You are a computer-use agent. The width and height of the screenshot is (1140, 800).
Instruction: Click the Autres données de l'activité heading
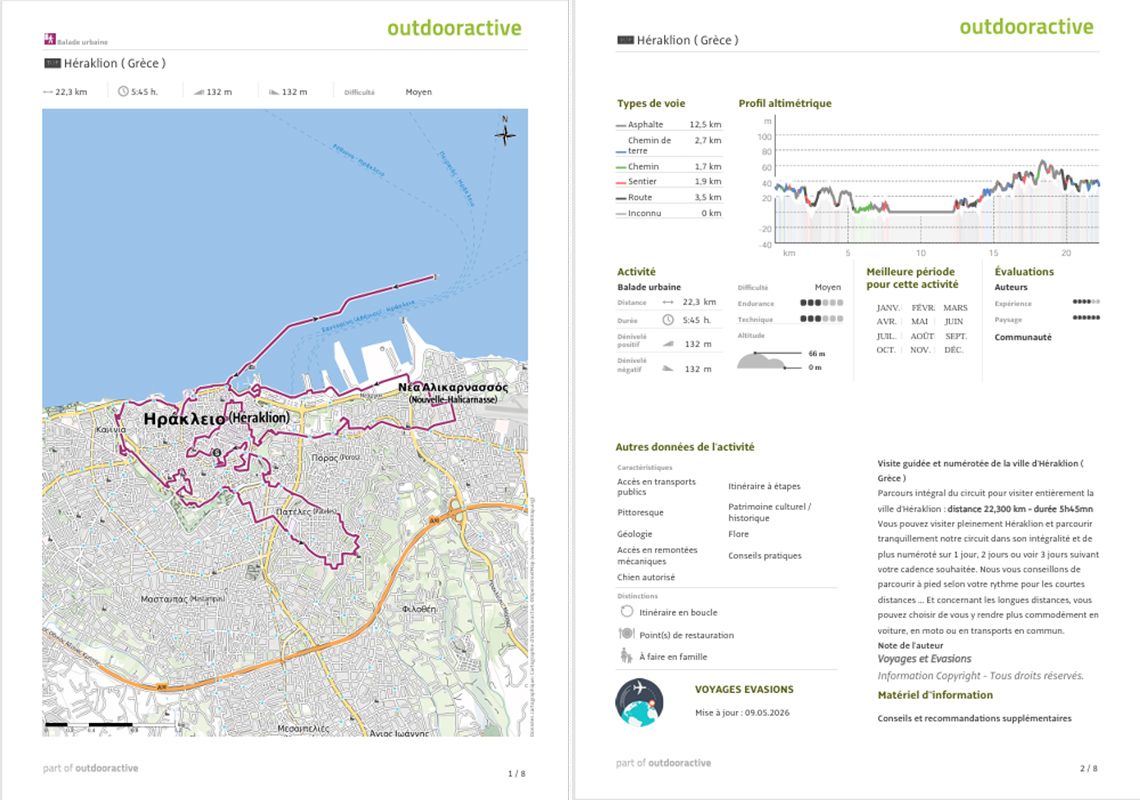pos(684,447)
